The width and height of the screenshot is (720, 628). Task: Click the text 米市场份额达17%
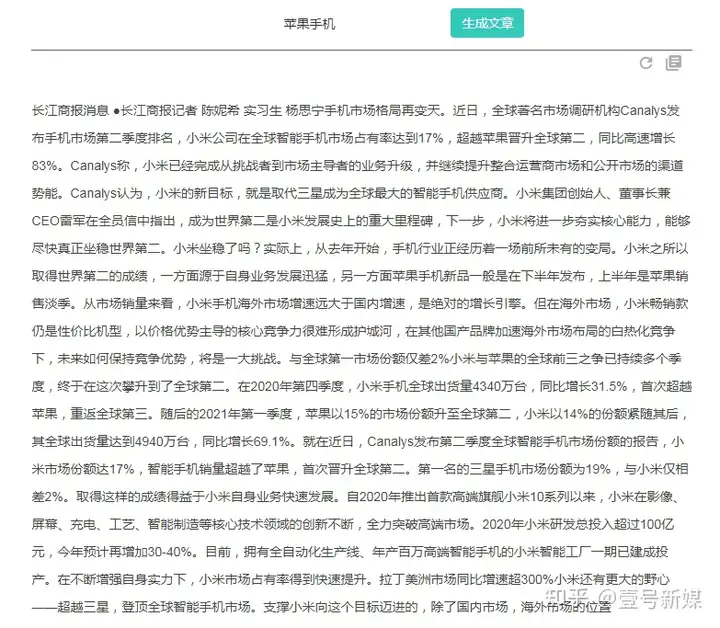click(83, 469)
